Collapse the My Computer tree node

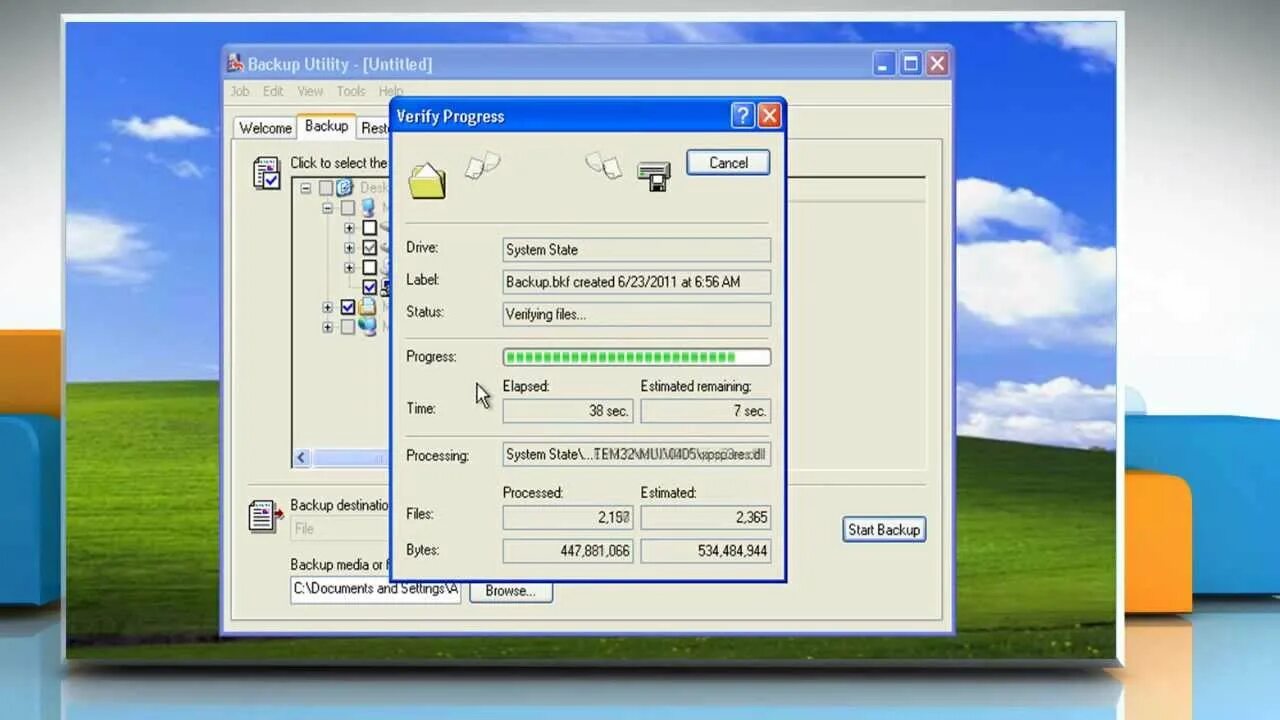[327, 208]
